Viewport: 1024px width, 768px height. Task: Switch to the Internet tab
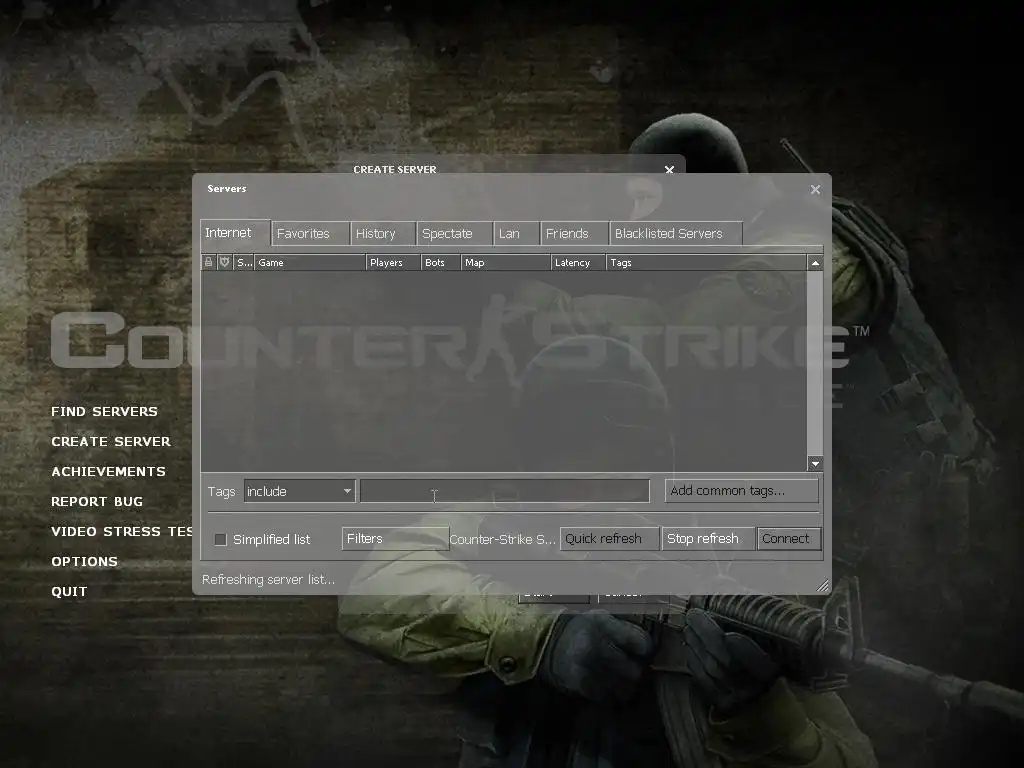coord(235,232)
